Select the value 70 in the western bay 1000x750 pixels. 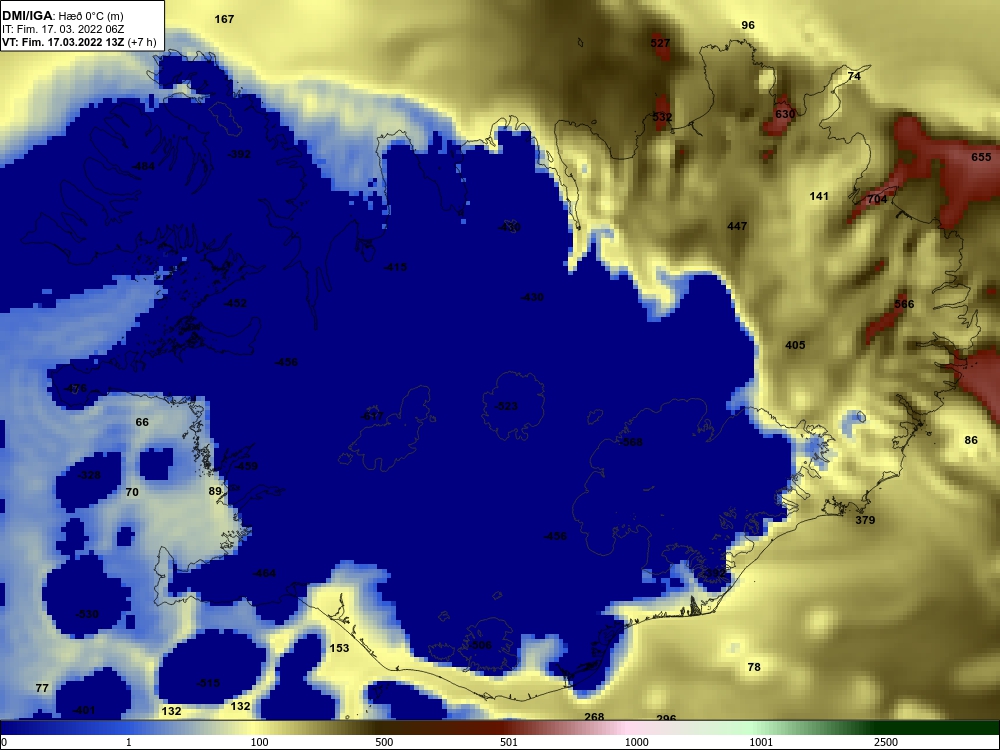132,492
